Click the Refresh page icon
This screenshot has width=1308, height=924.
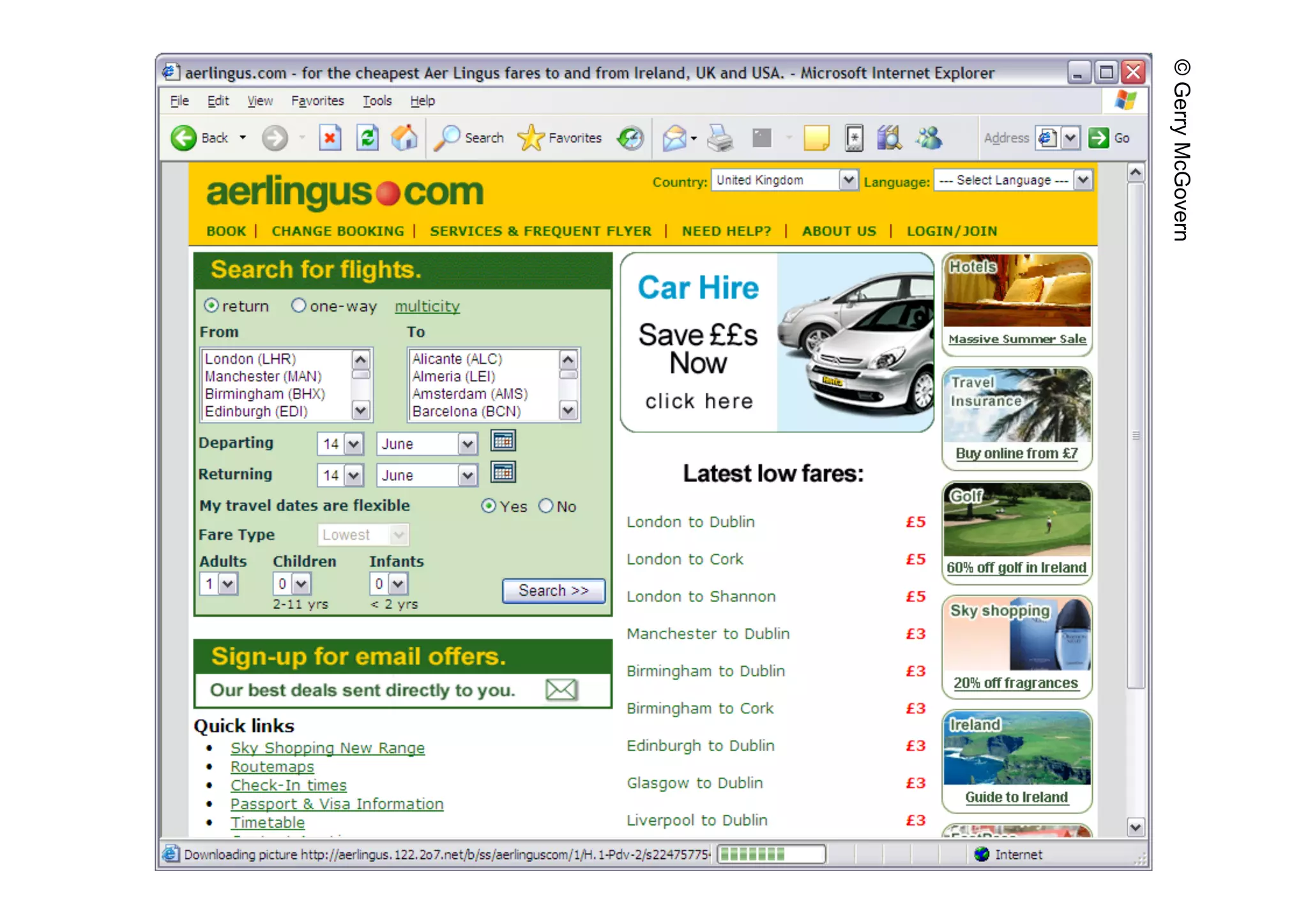(x=367, y=138)
